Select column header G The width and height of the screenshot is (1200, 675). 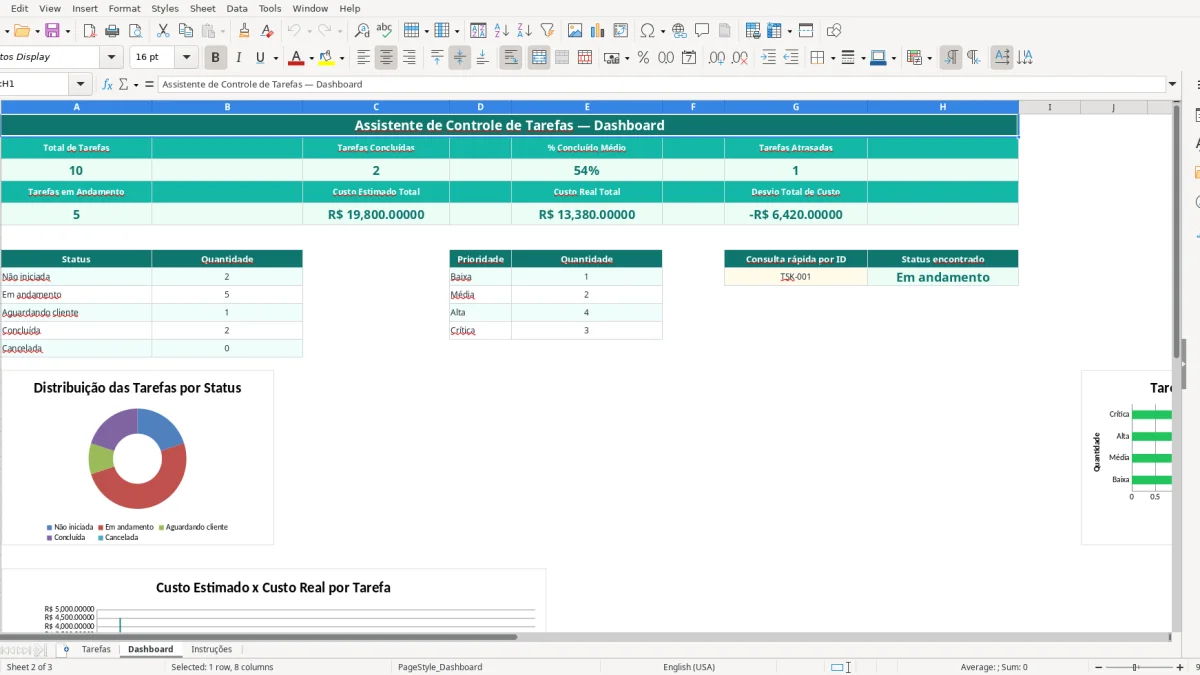[796, 107]
